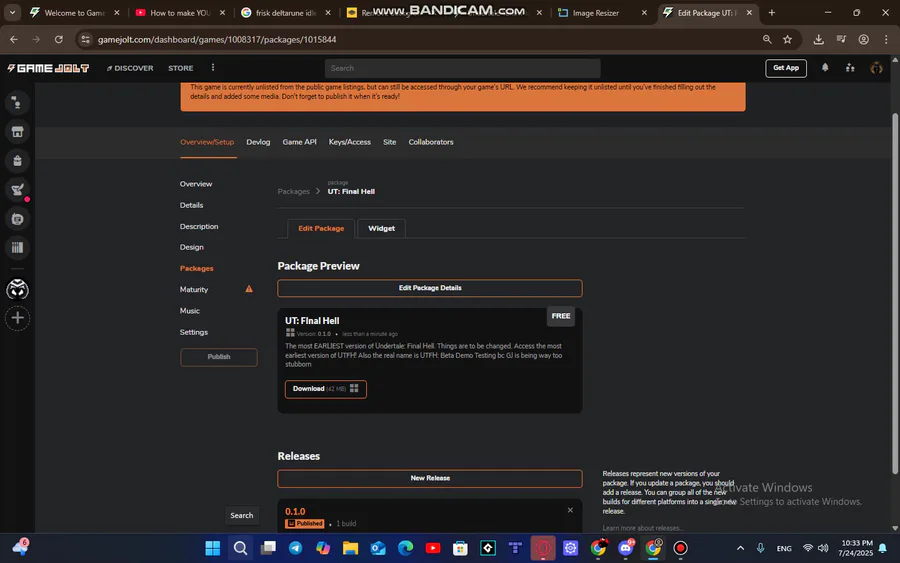Open the tab search dropdown arrow
This screenshot has height=563, width=900.
point(12,13)
